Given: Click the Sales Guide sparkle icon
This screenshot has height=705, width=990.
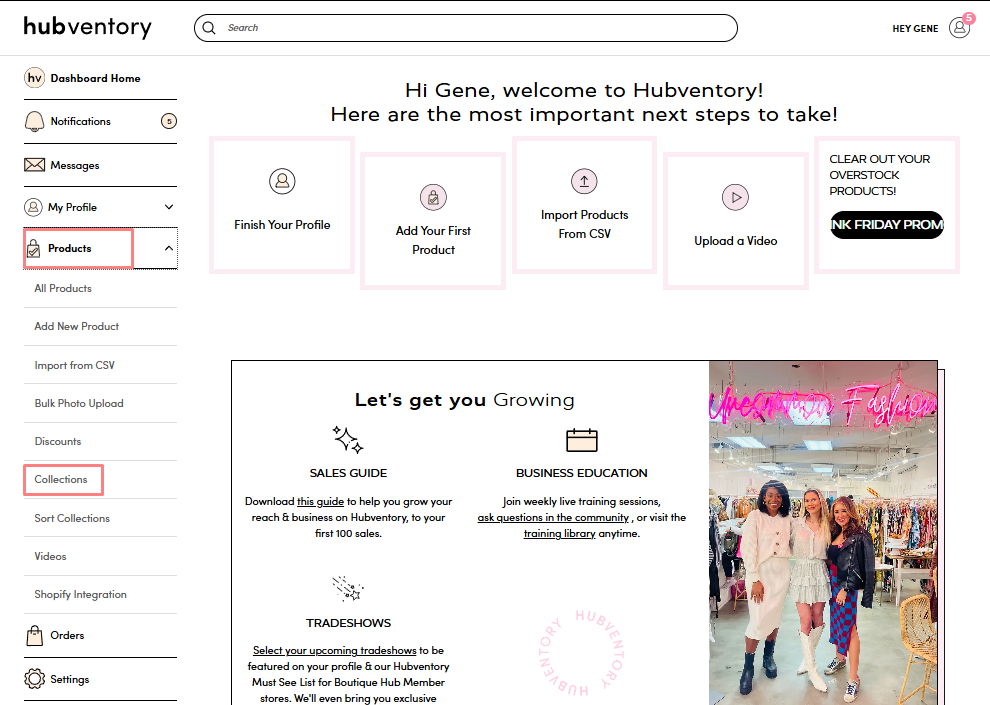Looking at the screenshot, I should coord(348,439).
